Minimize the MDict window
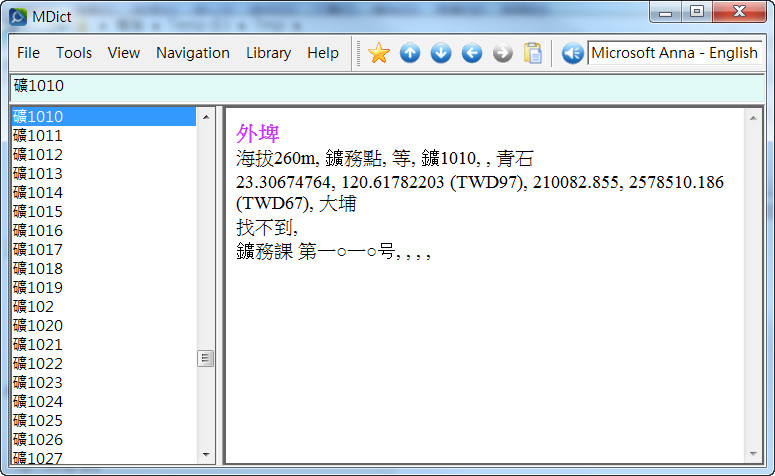775x476 pixels. coord(666,12)
